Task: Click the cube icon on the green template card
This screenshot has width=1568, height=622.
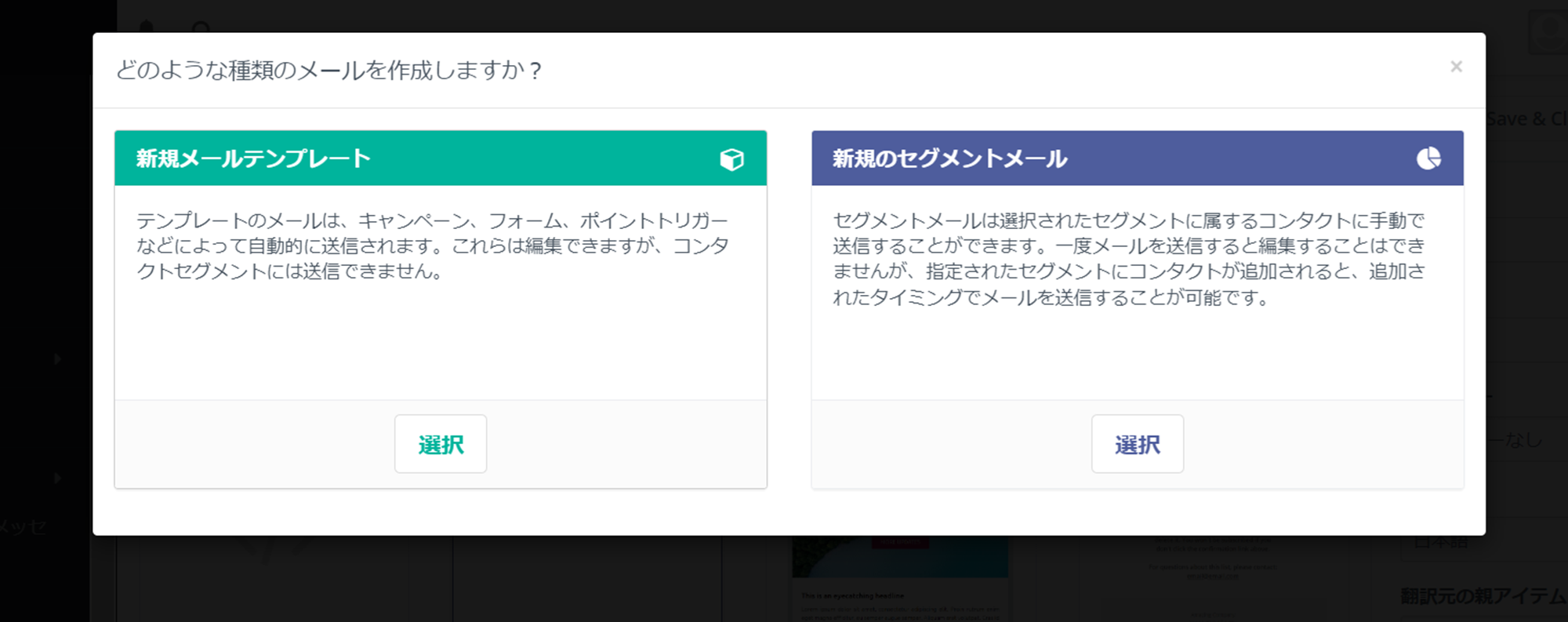Action: [731, 158]
